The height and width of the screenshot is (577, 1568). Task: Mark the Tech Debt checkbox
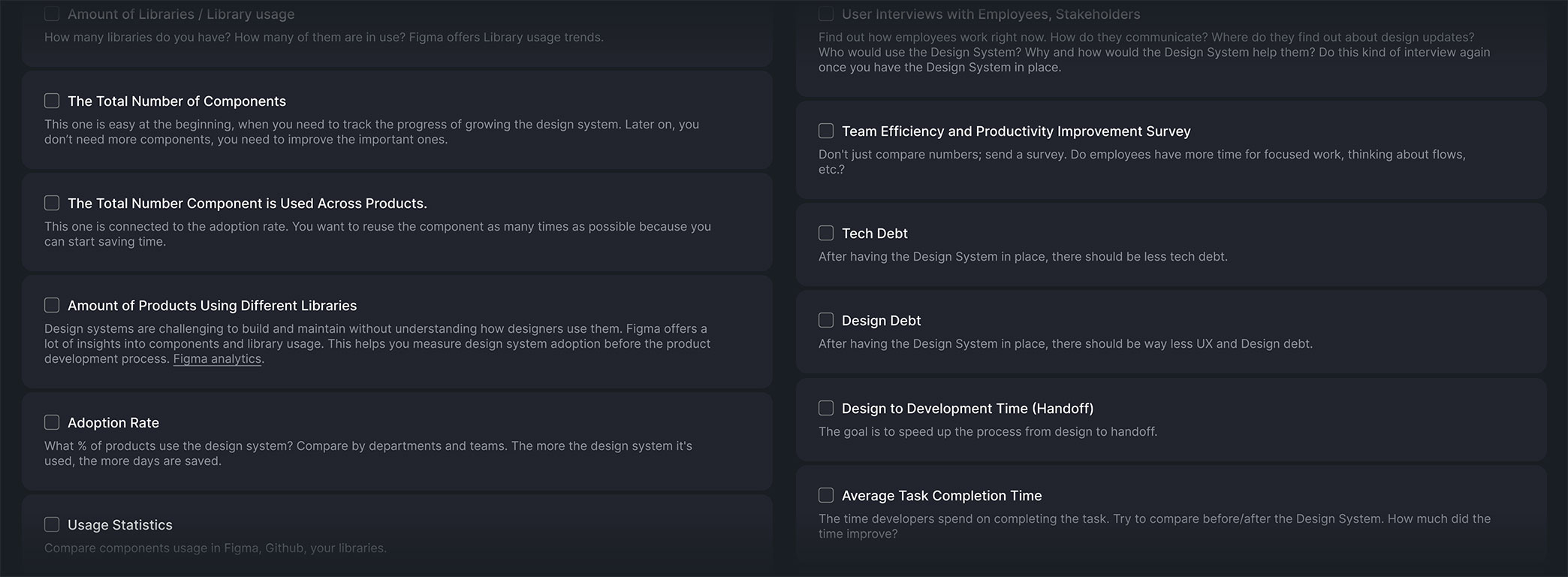point(826,233)
